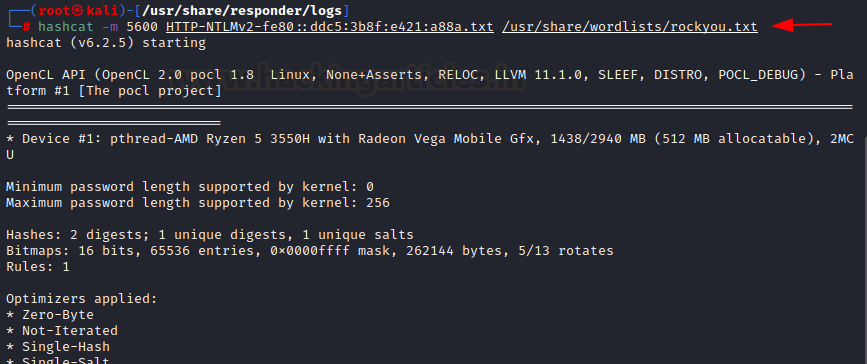Click the HTTP-NTLMv2 hash file name
Viewport: 867px width, 364px height.
330,27
